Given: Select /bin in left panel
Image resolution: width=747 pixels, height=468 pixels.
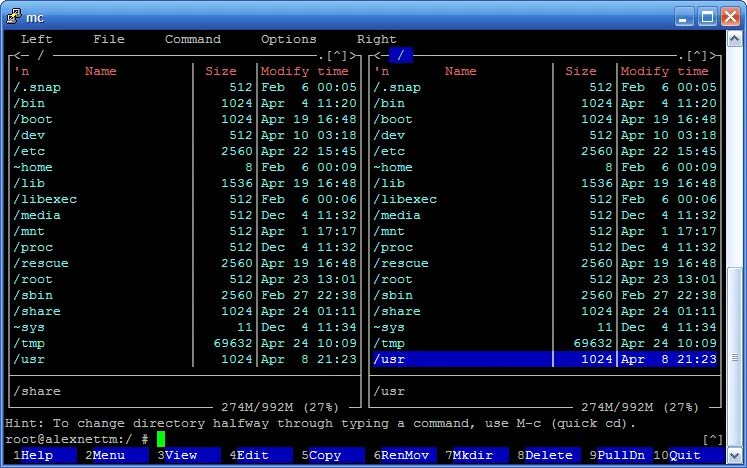Looking at the screenshot, I should [x=185, y=103].
